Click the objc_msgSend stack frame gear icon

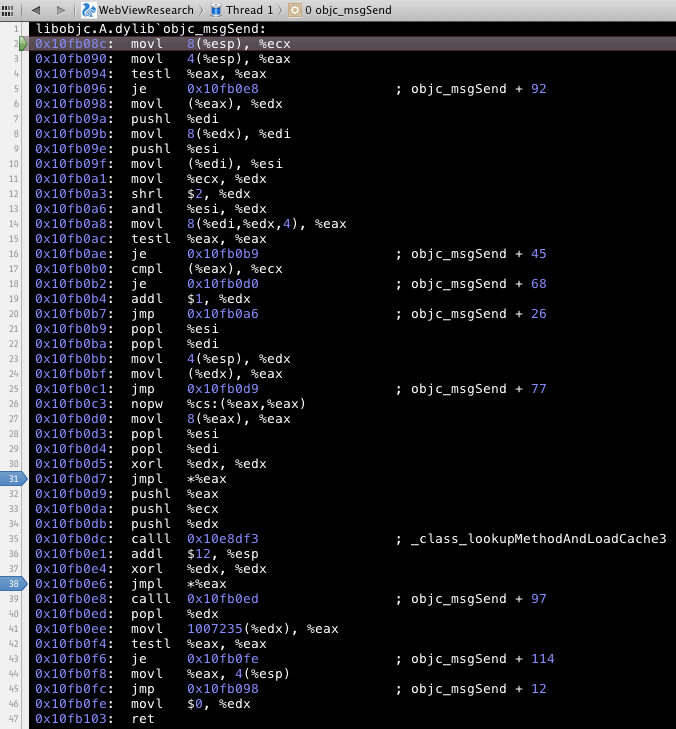pos(295,10)
